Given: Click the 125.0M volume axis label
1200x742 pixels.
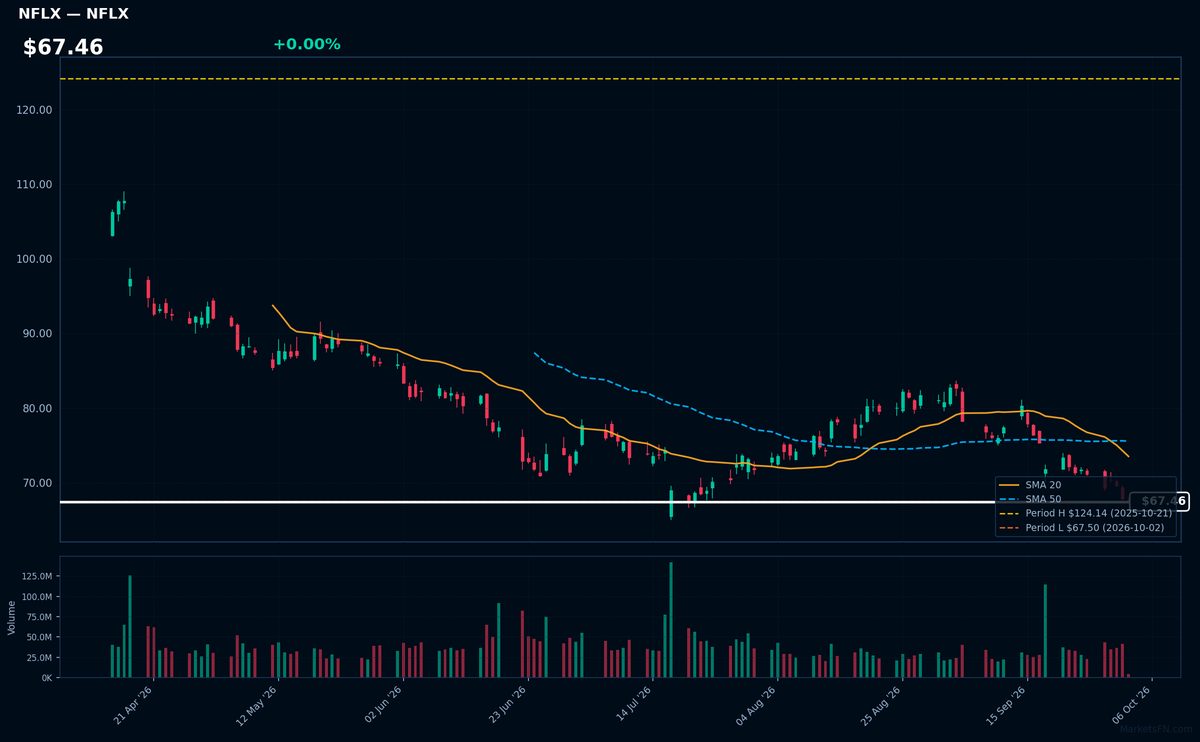Looking at the screenshot, I should (36, 576).
